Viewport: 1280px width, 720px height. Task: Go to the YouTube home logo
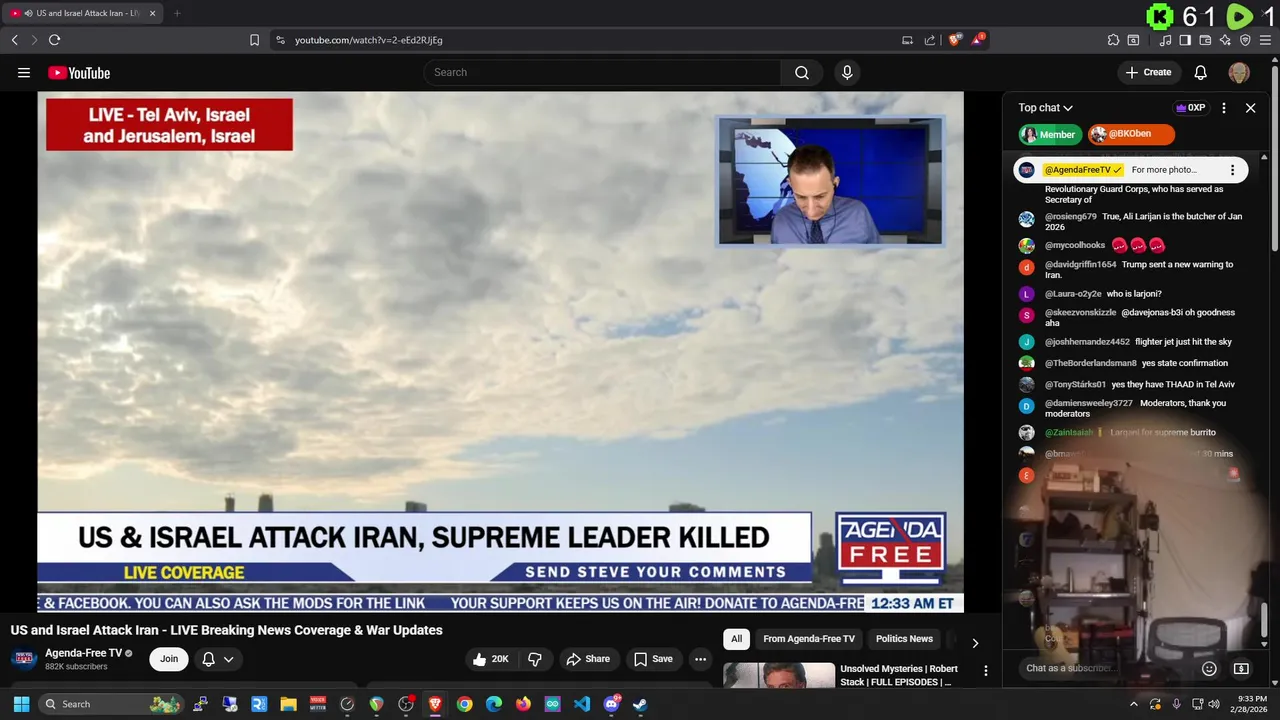tap(79, 72)
